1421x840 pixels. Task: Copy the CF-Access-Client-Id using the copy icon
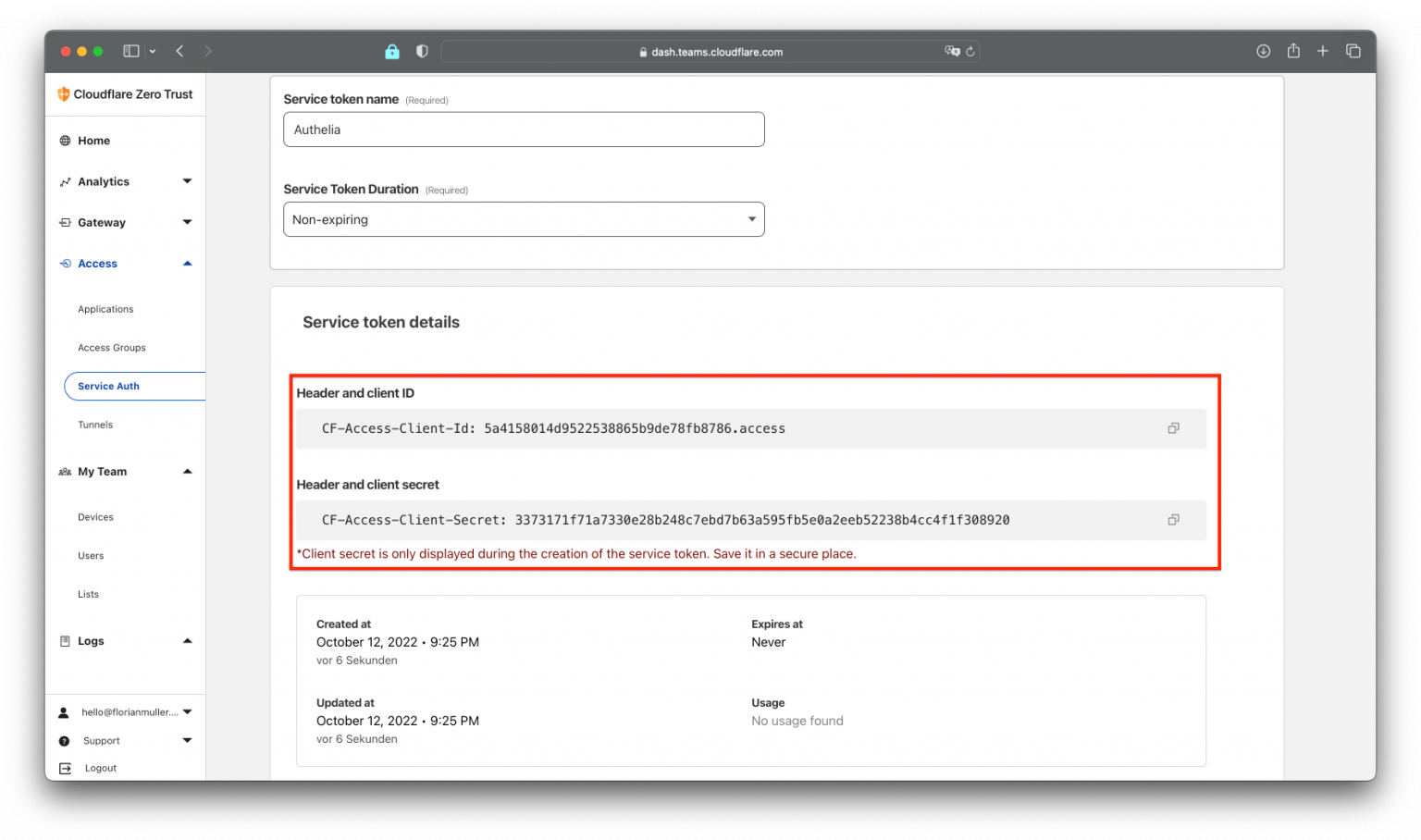point(1173,428)
